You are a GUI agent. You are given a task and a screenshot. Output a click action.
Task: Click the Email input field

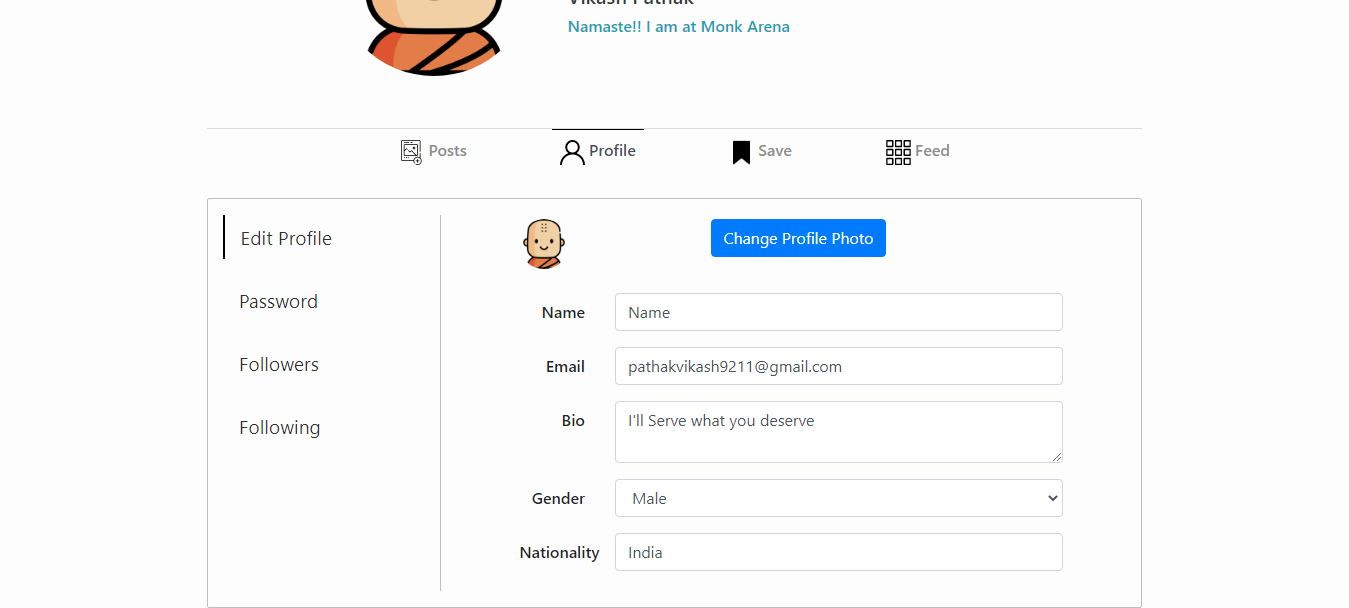click(x=838, y=366)
